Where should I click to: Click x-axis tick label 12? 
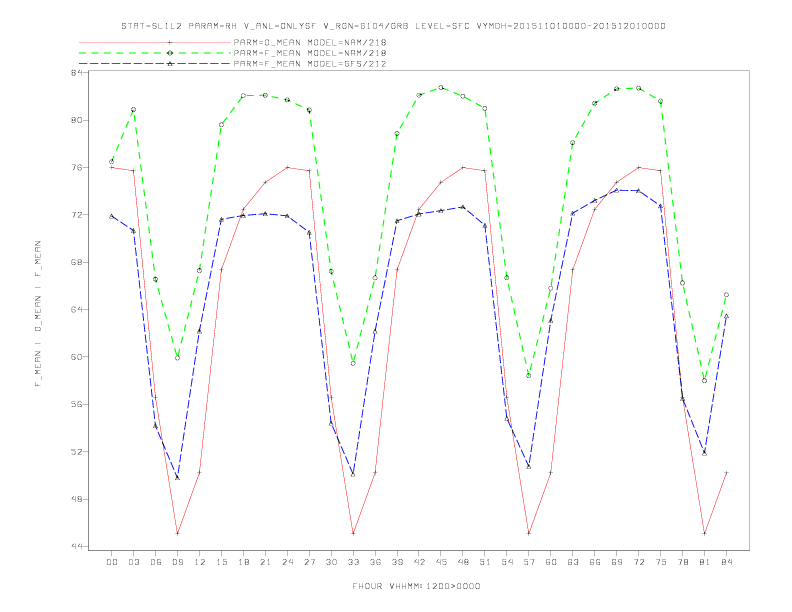[200, 562]
